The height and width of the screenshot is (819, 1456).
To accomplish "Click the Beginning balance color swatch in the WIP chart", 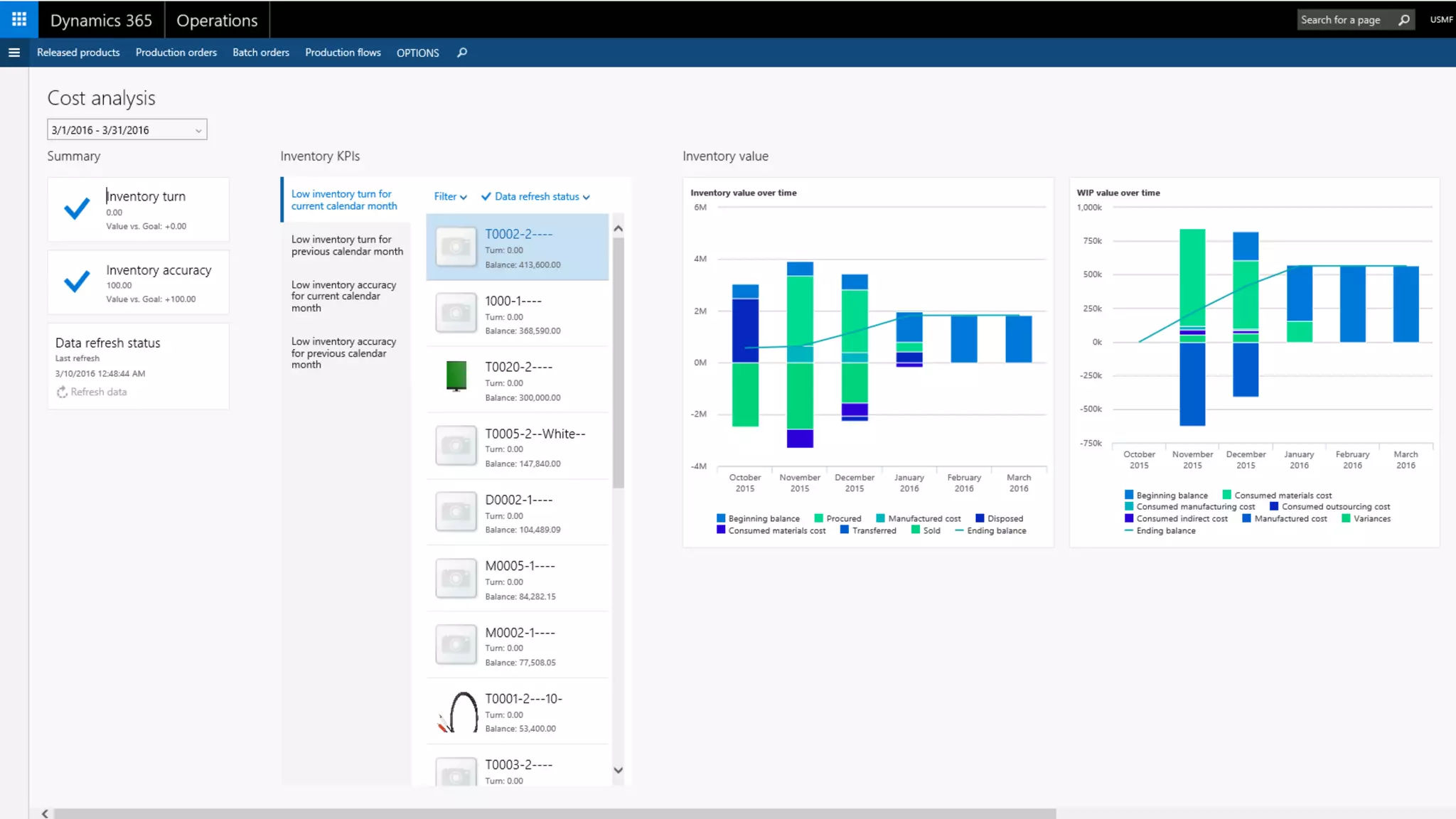I will tap(1129, 495).
